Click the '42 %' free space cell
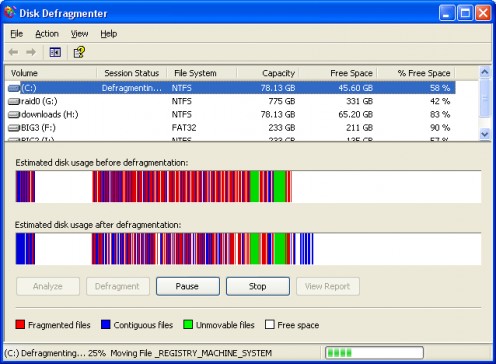The height and width of the screenshot is (364, 496). point(440,101)
